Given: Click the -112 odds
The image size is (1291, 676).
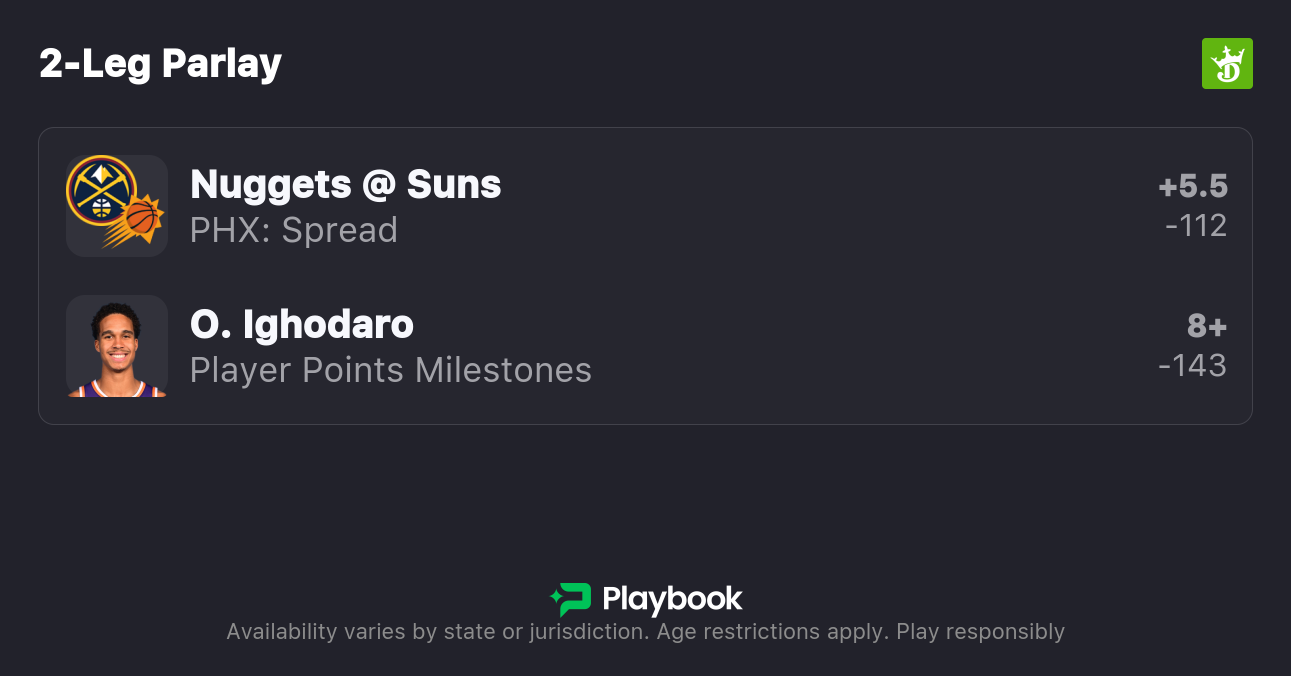Looking at the screenshot, I should coord(1195,226).
